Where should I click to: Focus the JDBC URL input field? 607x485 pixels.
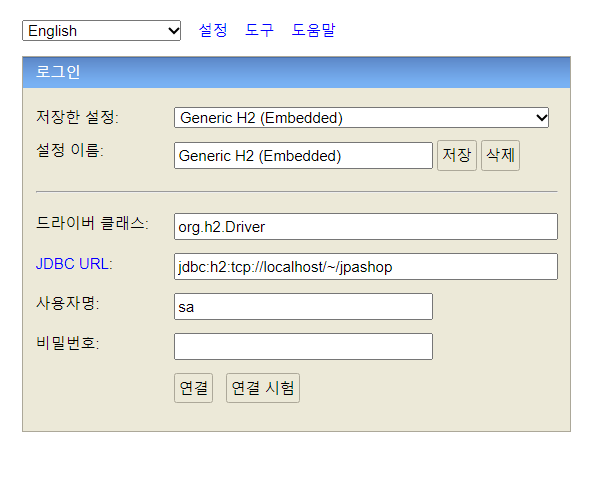tap(366, 267)
